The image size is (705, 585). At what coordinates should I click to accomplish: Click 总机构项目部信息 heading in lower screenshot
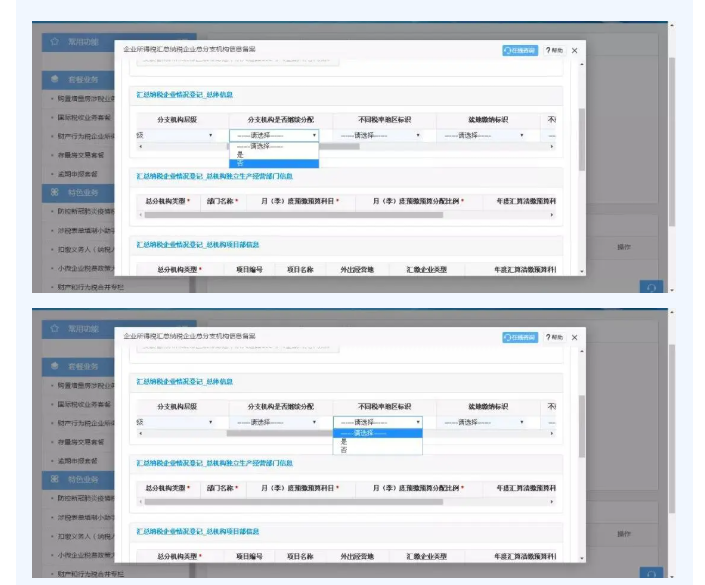point(197,531)
